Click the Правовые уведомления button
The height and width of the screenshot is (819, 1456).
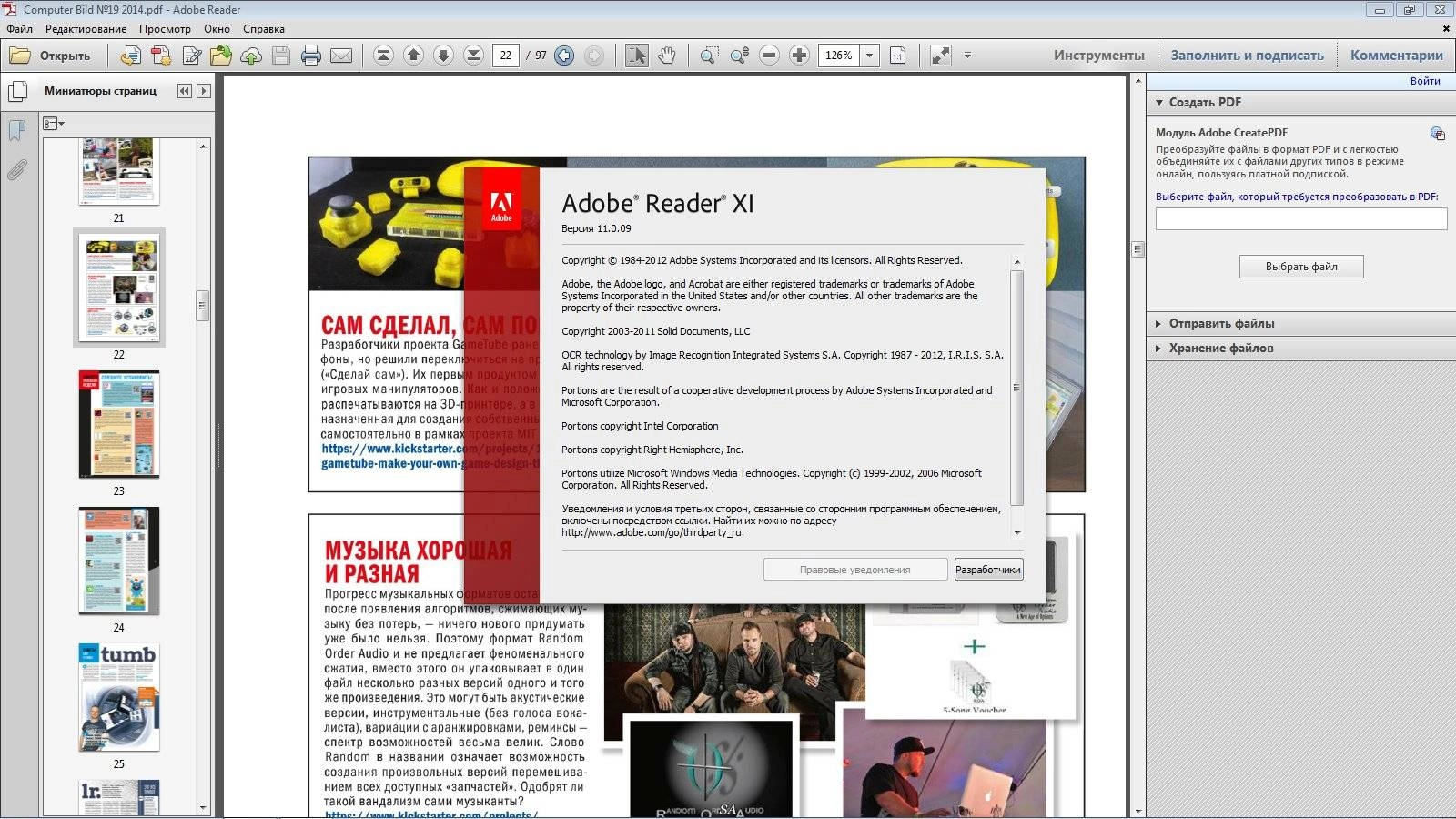[854, 570]
